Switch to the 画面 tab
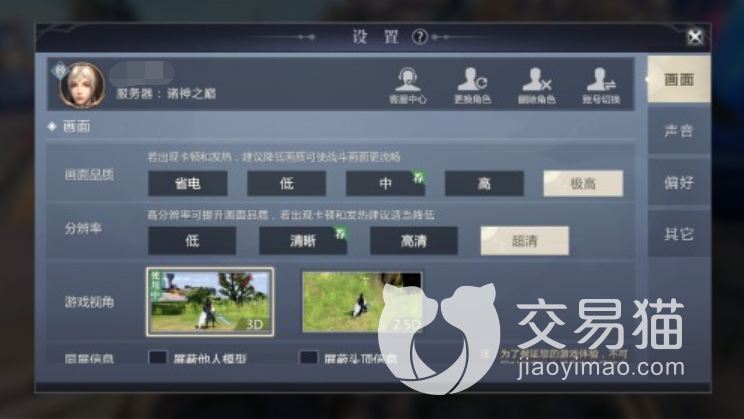This screenshot has height=419, width=744. pyautogui.click(x=679, y=79)
